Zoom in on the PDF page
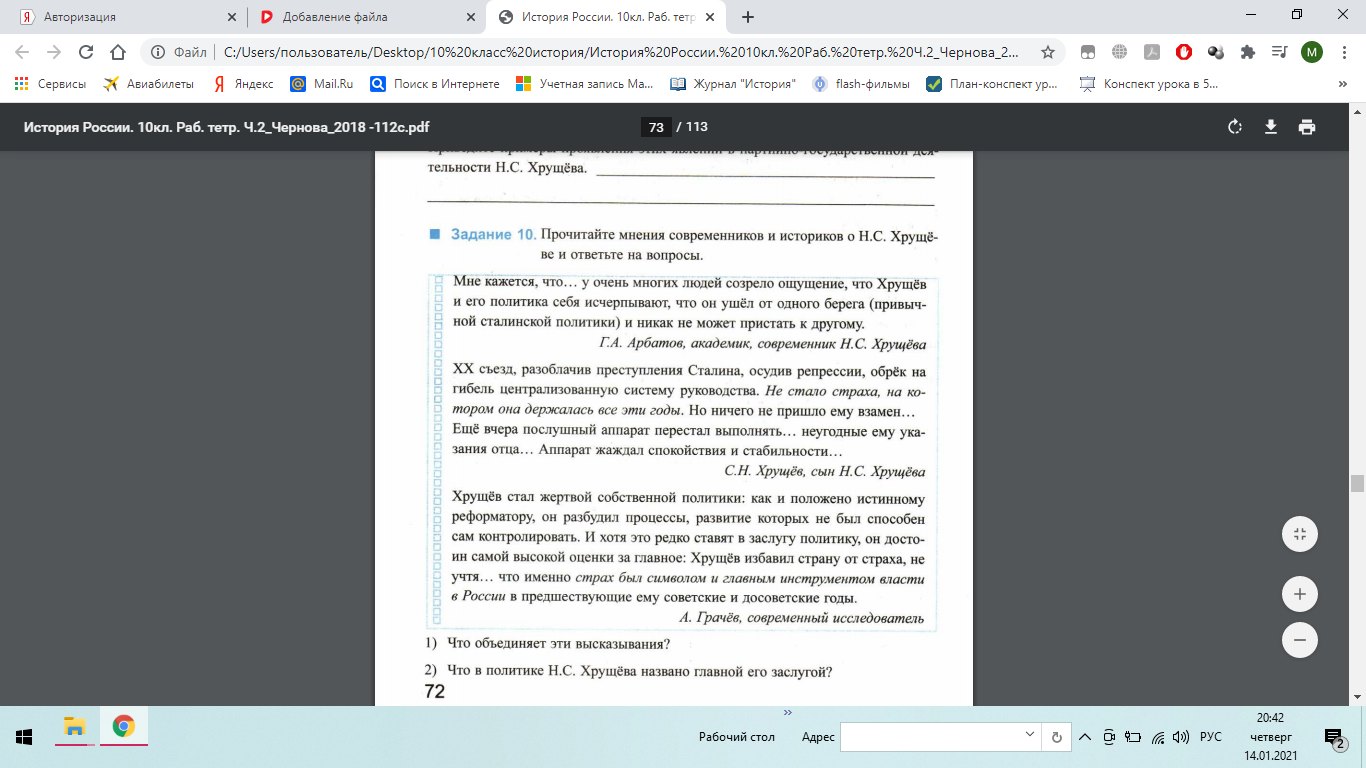The image size is (1366, 768). click(x=1300, y=593)
